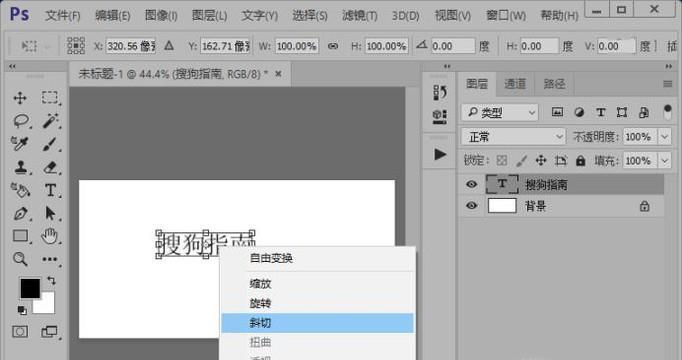The image size is (682, 360).
Task: Open the 文件(F) menu
Action: click(x=63, y=16)
